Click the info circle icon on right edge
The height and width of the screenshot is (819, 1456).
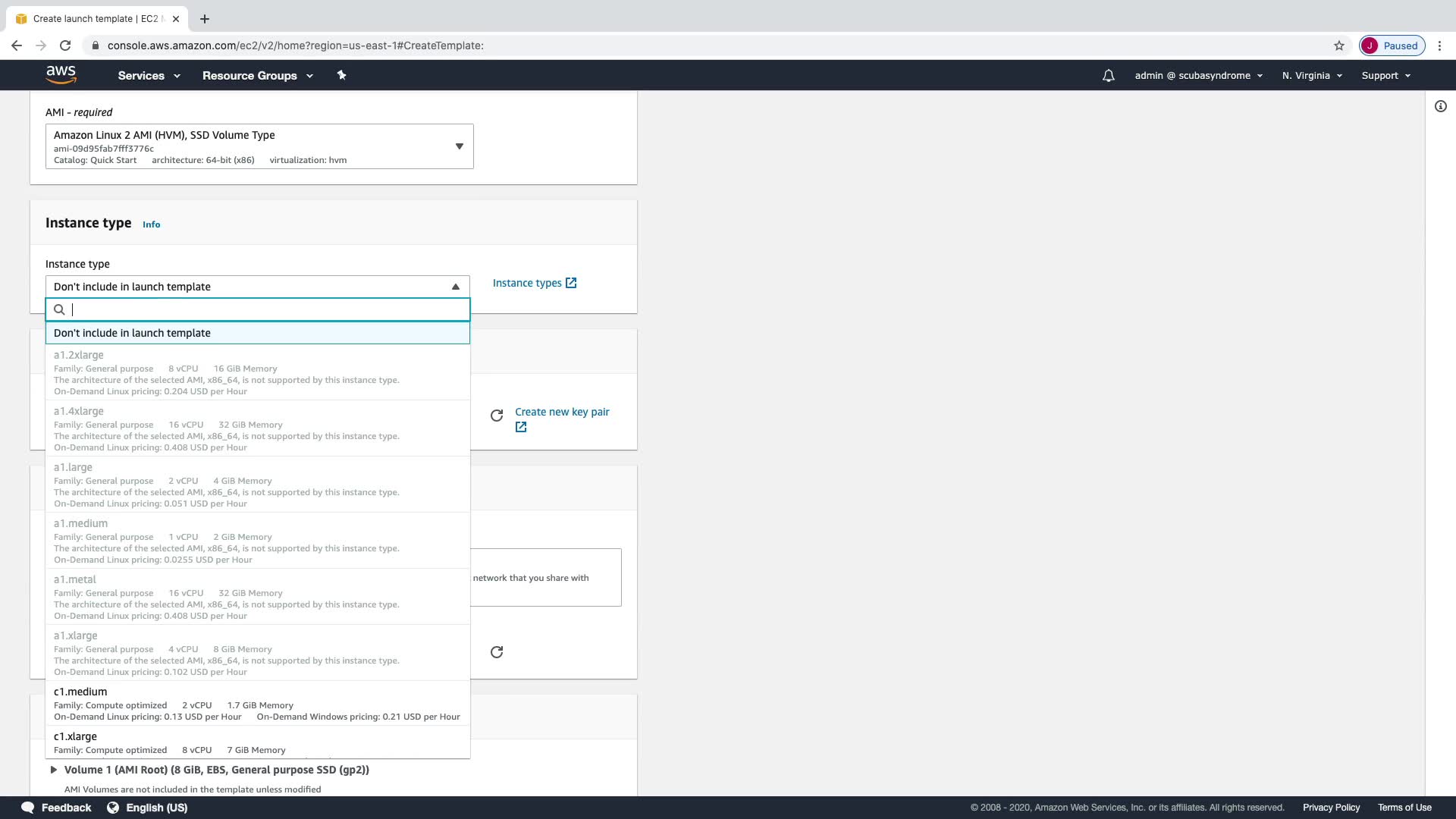tap(1440, 107)
